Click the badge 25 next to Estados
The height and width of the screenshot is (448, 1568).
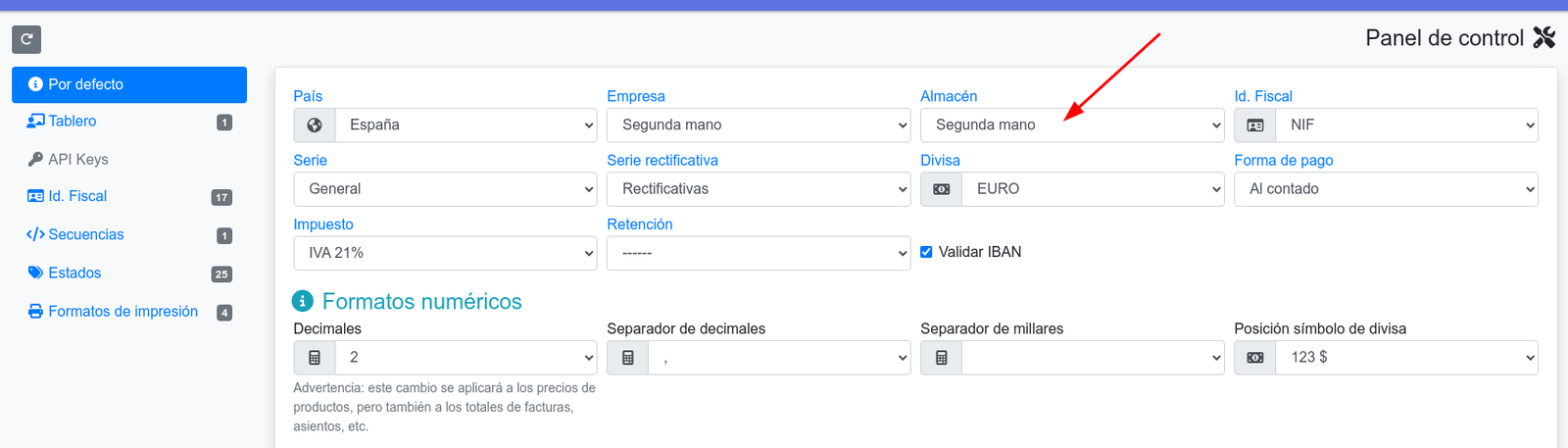221,274
